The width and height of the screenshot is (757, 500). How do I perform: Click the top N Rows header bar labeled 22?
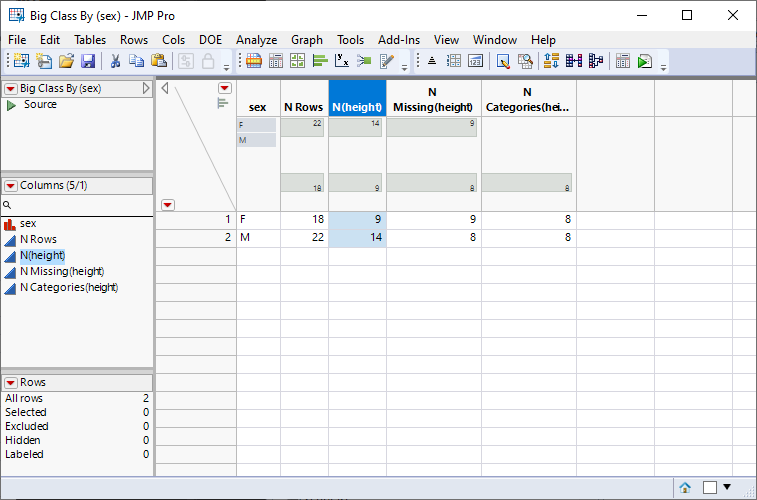[302, 128]
